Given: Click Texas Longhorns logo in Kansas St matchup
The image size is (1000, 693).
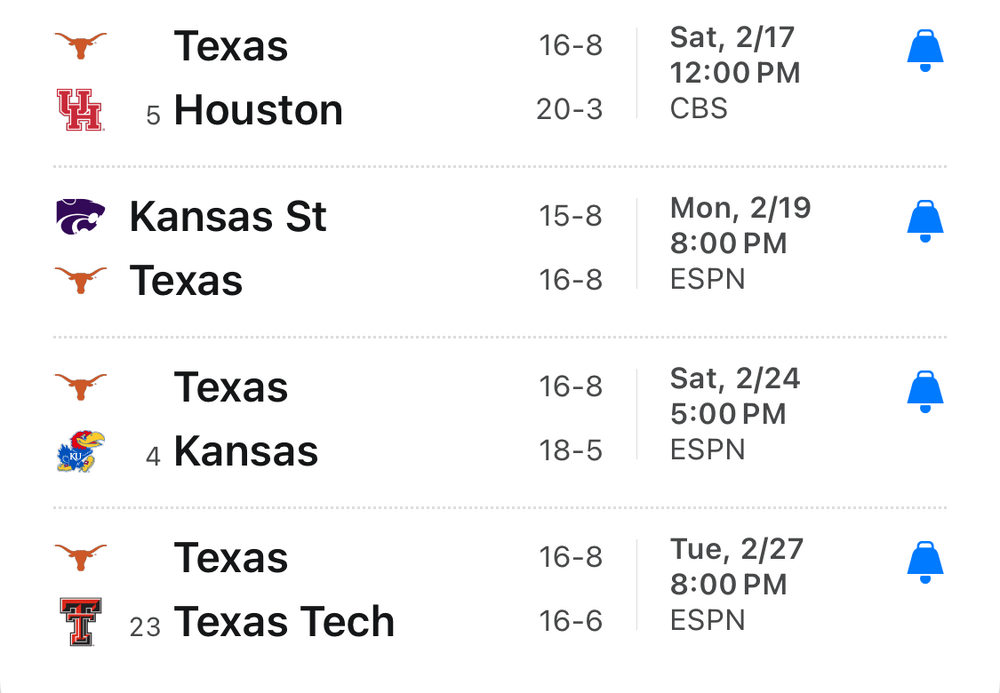Looking at the screenshot, I should click(x=80, y=281).
